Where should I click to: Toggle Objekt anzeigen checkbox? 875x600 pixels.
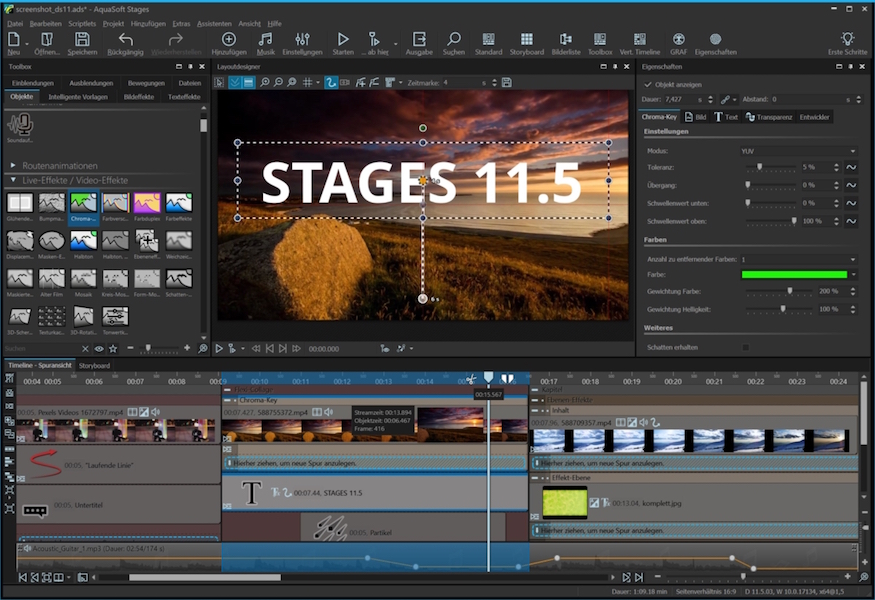648,85
